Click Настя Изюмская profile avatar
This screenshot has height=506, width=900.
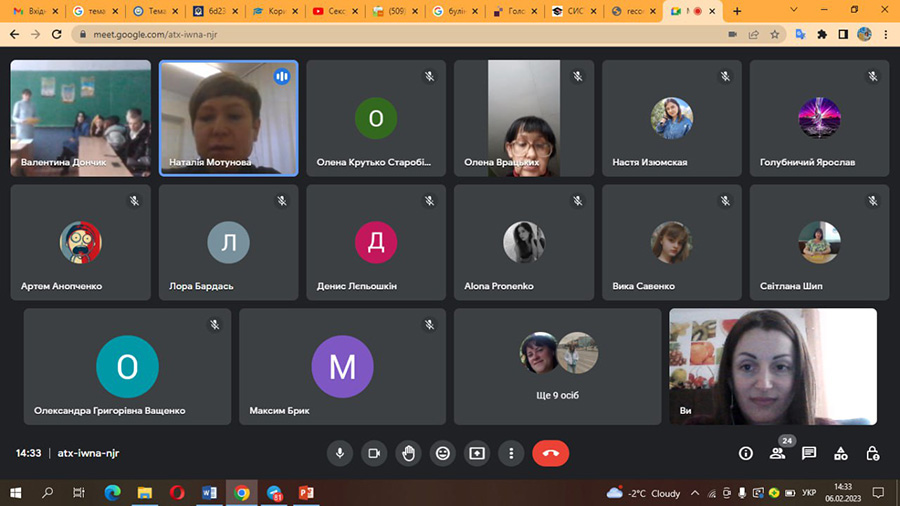coord(672,118)
